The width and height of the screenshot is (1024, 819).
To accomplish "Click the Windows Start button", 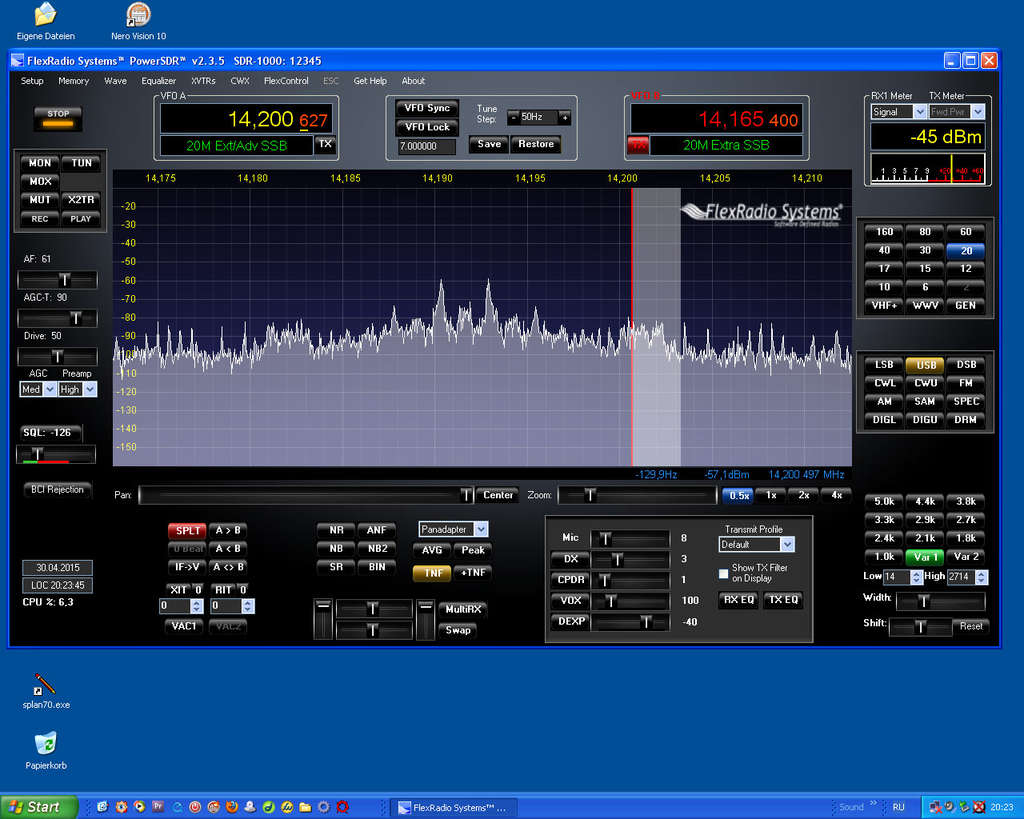I will [37, 807].
